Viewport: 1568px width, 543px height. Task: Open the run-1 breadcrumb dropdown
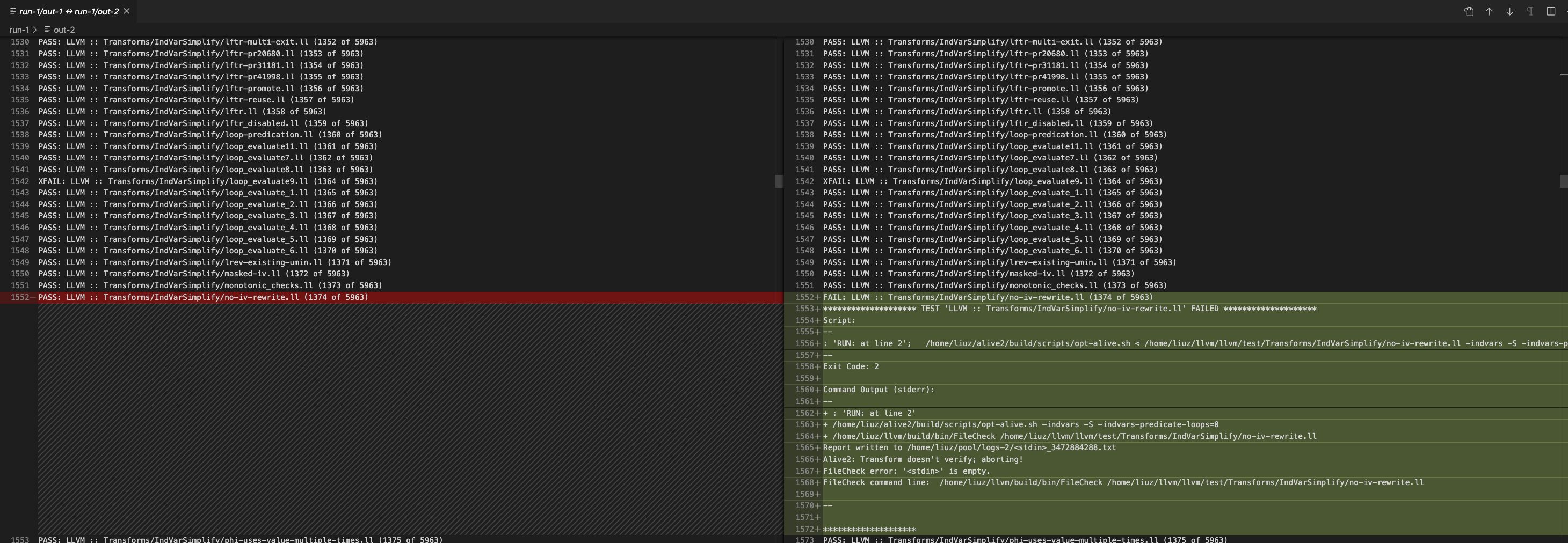(x=20, y=30)
